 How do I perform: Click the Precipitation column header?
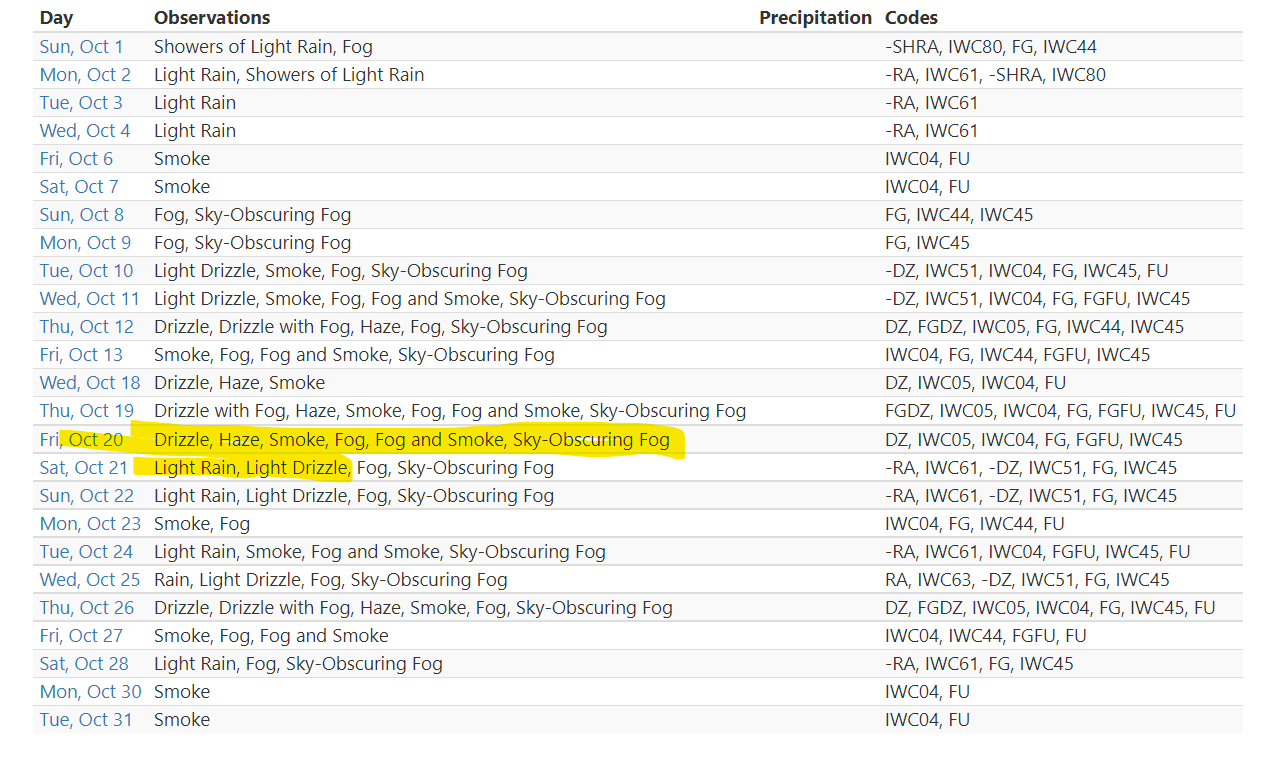[x=815, y=18]
